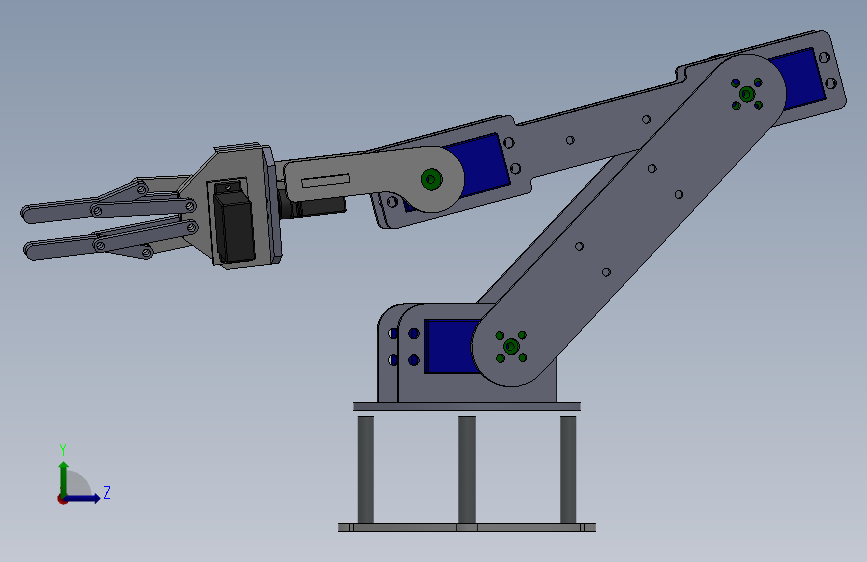Viewport: 867px width, 562px height.
Task: Select the black servo on the gripper
Action: 234,227
